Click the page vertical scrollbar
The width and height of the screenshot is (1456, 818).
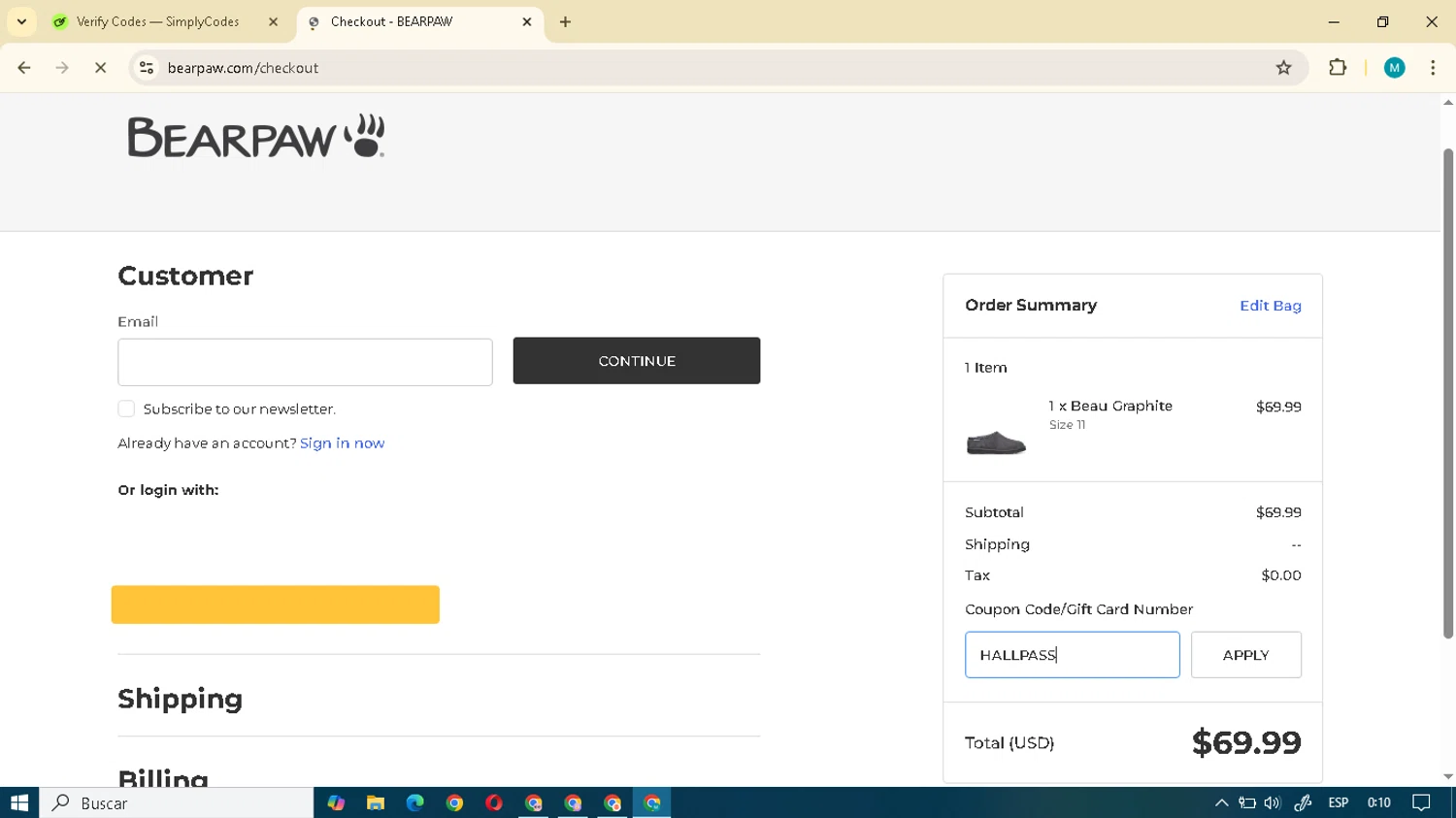tap(1448, 393)
